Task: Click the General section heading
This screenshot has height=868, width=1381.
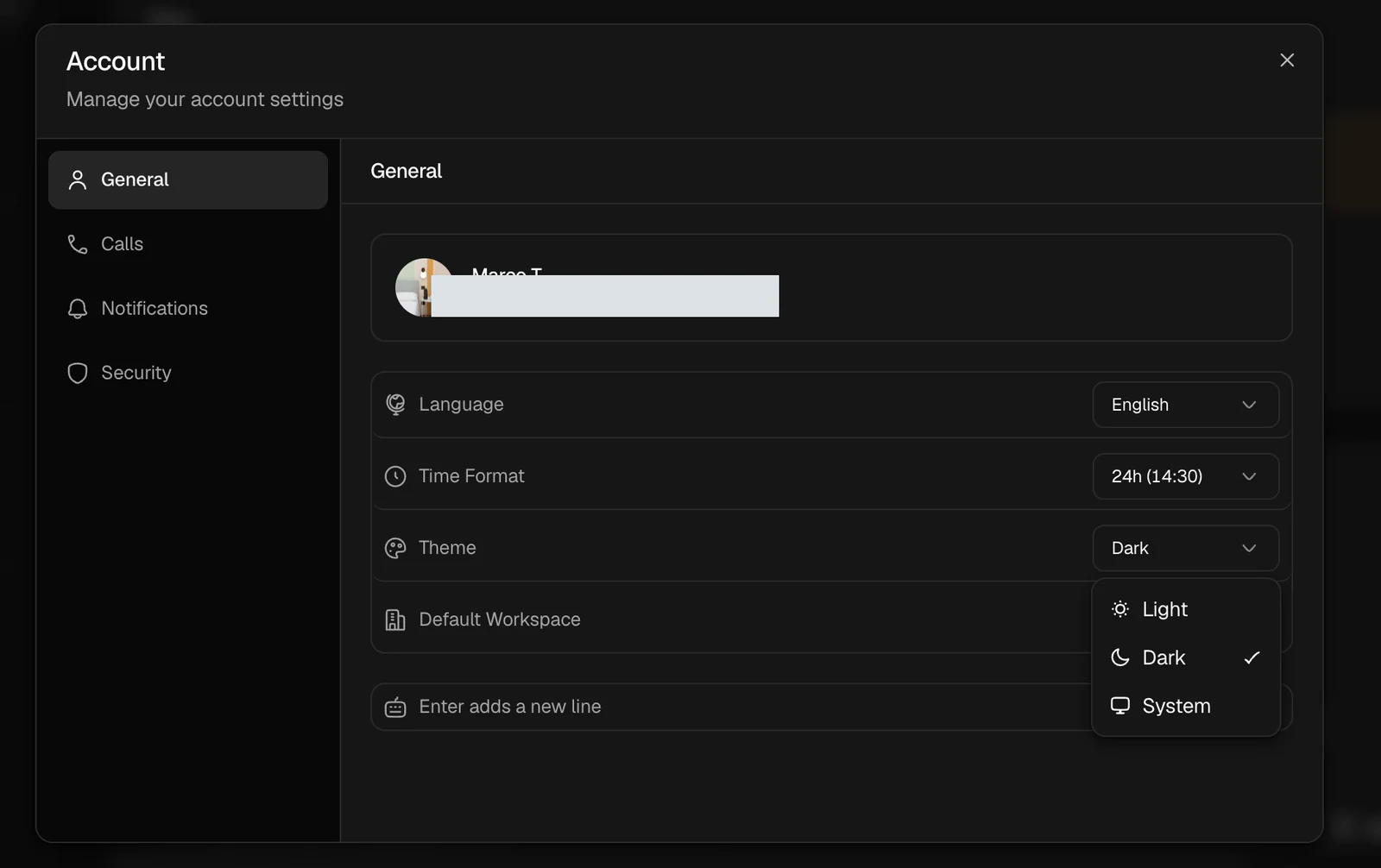Action: tap(407, 171)
